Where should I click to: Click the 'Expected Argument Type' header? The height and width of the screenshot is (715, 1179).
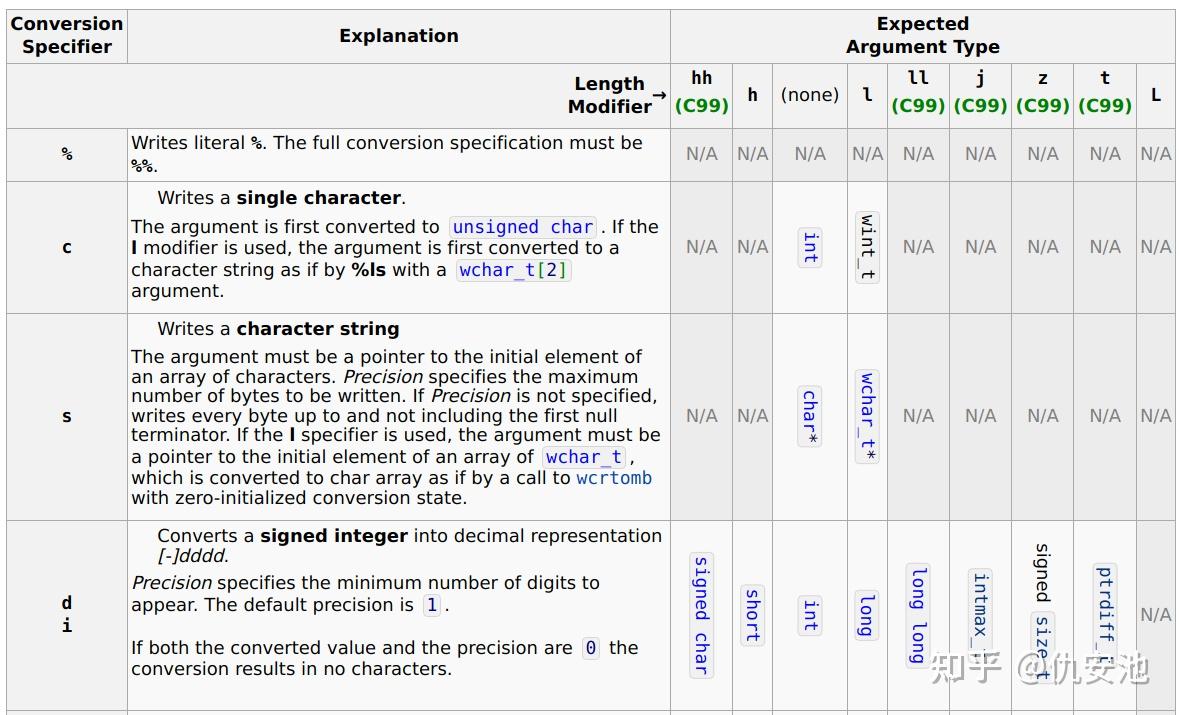coord(923,35)
